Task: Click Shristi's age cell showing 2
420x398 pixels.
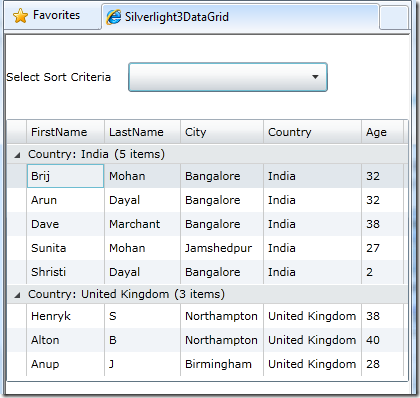Action: click(382, 272)
